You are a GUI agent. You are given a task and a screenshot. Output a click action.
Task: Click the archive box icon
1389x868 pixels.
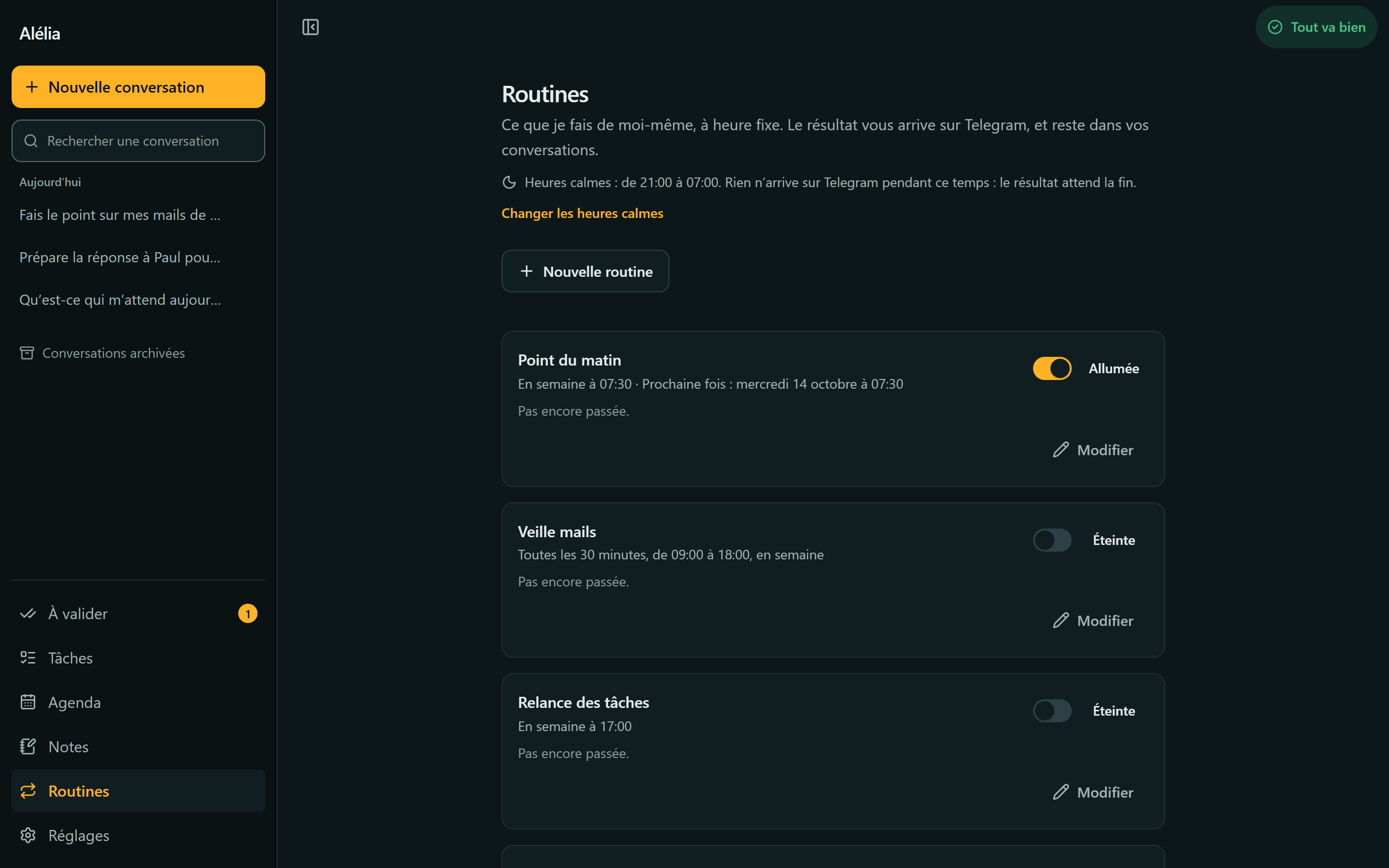[27, 353]
